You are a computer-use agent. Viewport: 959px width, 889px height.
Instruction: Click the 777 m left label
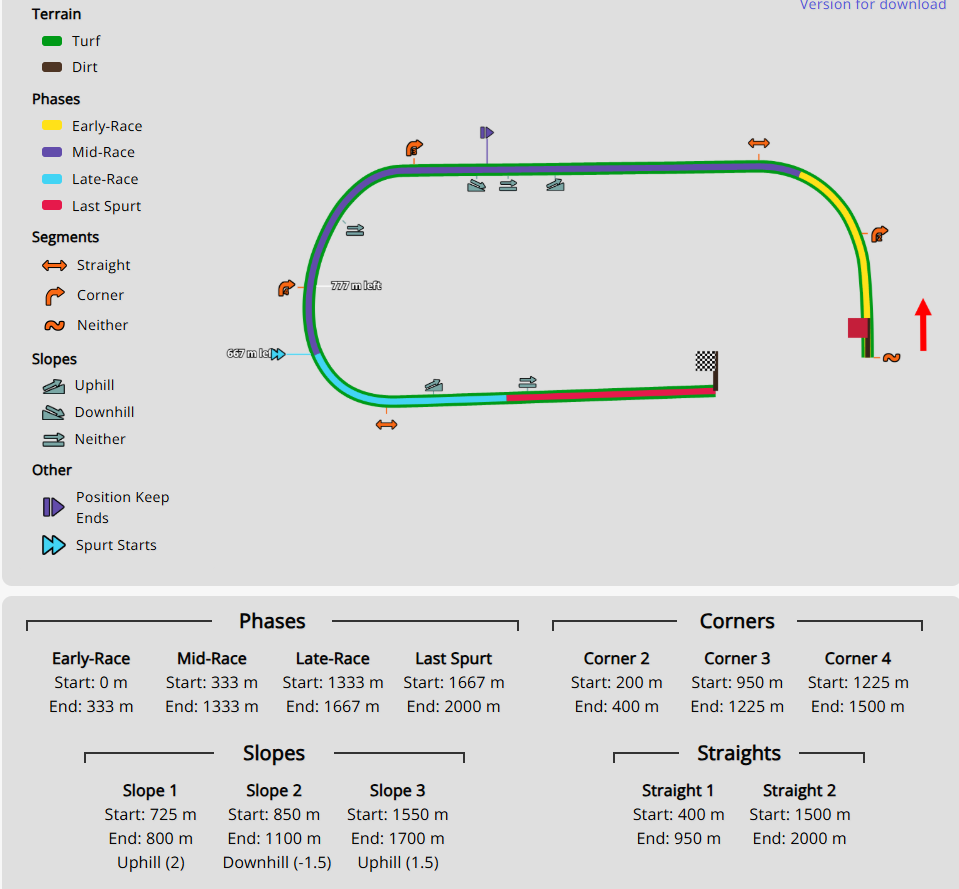pyautogui.click(x=356, y=286)
